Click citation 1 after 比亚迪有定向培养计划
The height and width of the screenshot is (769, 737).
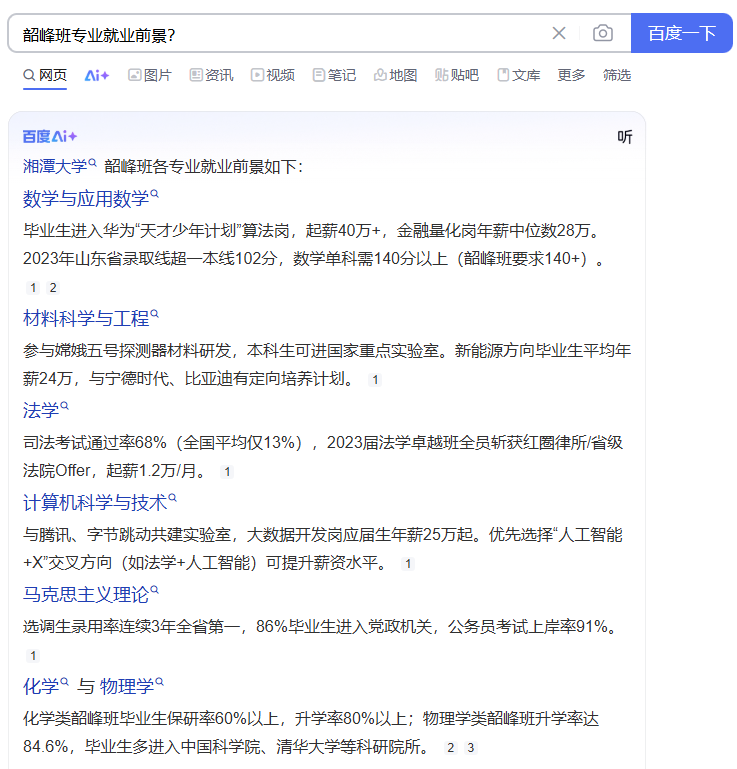375,380
